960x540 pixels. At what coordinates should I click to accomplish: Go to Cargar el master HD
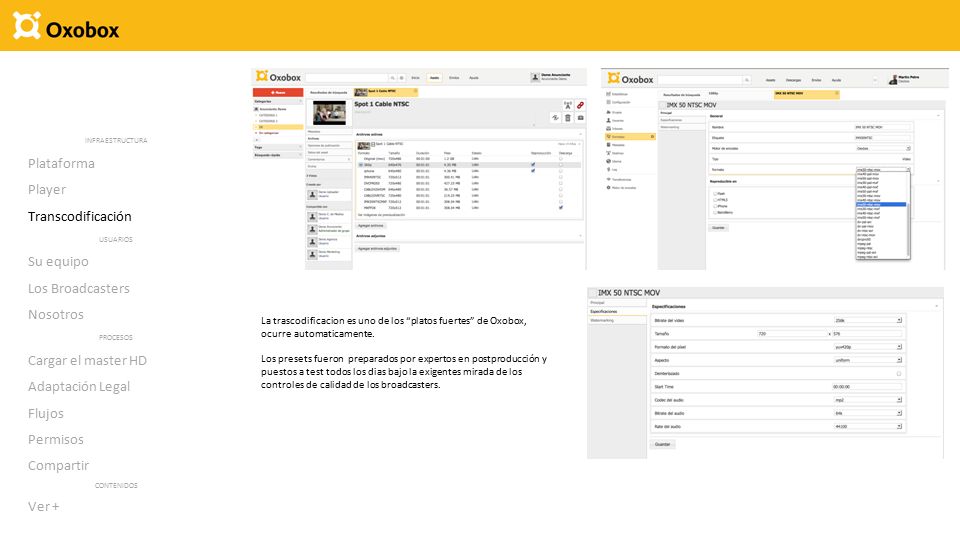point(87,361)
